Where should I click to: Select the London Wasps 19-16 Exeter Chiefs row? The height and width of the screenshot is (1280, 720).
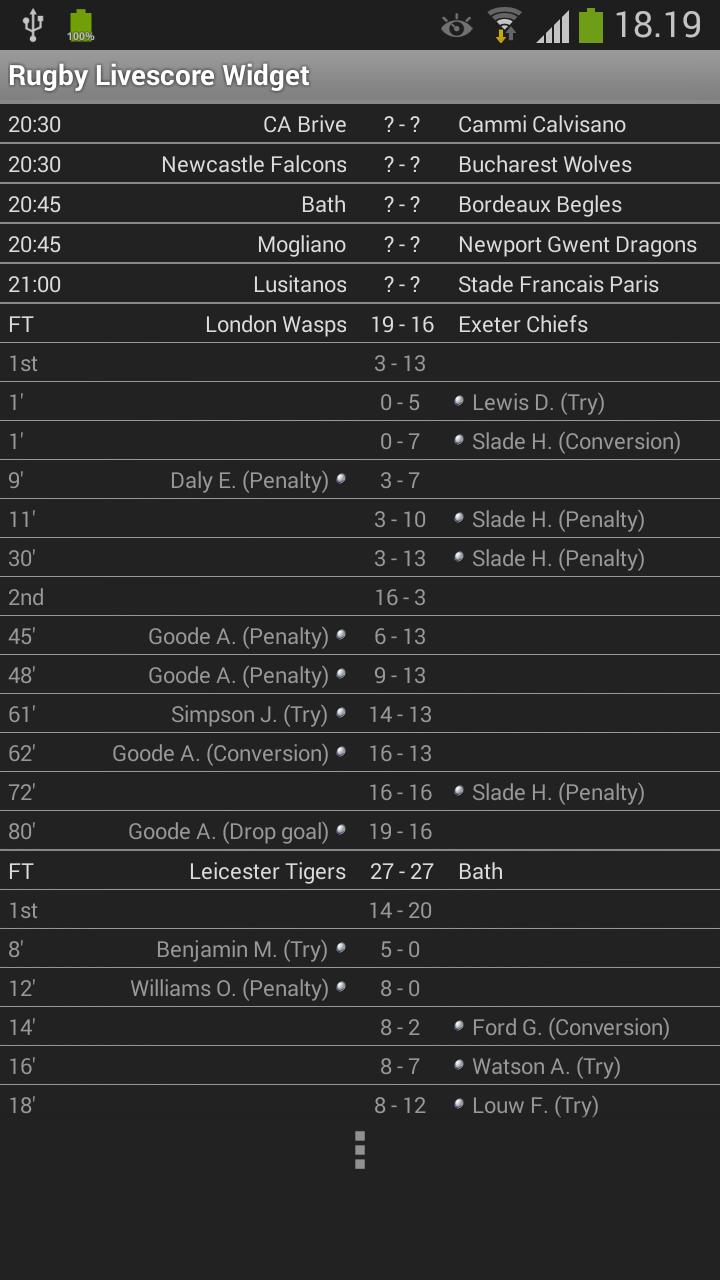click(360, 323)
